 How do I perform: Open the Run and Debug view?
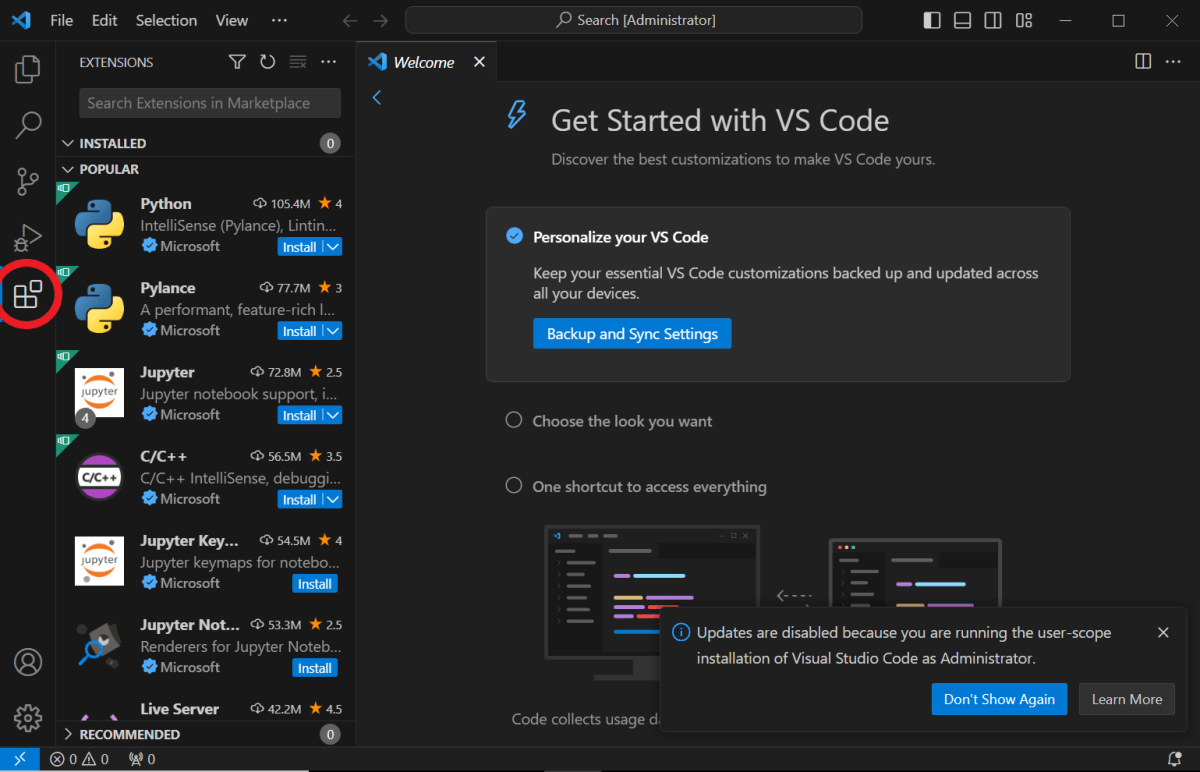click(x=28, y=238)
